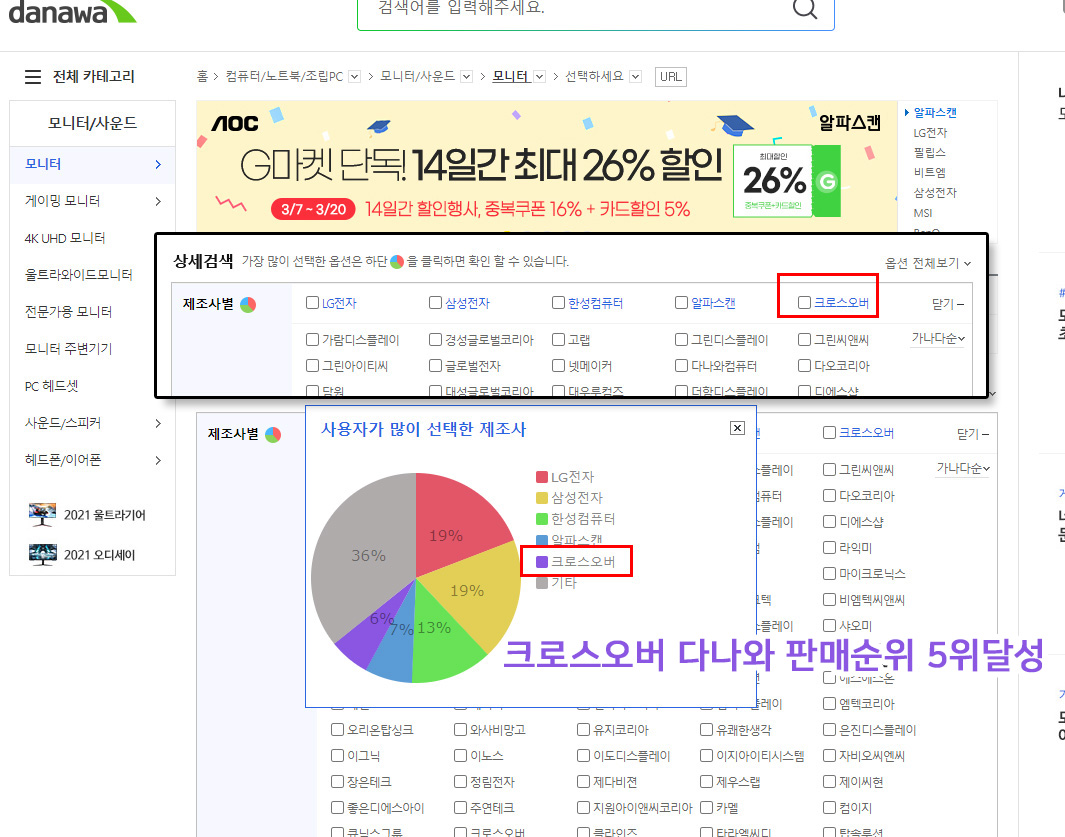Click the danawa logo
This screenshot has height=837, width=1065.
point(70,10)
